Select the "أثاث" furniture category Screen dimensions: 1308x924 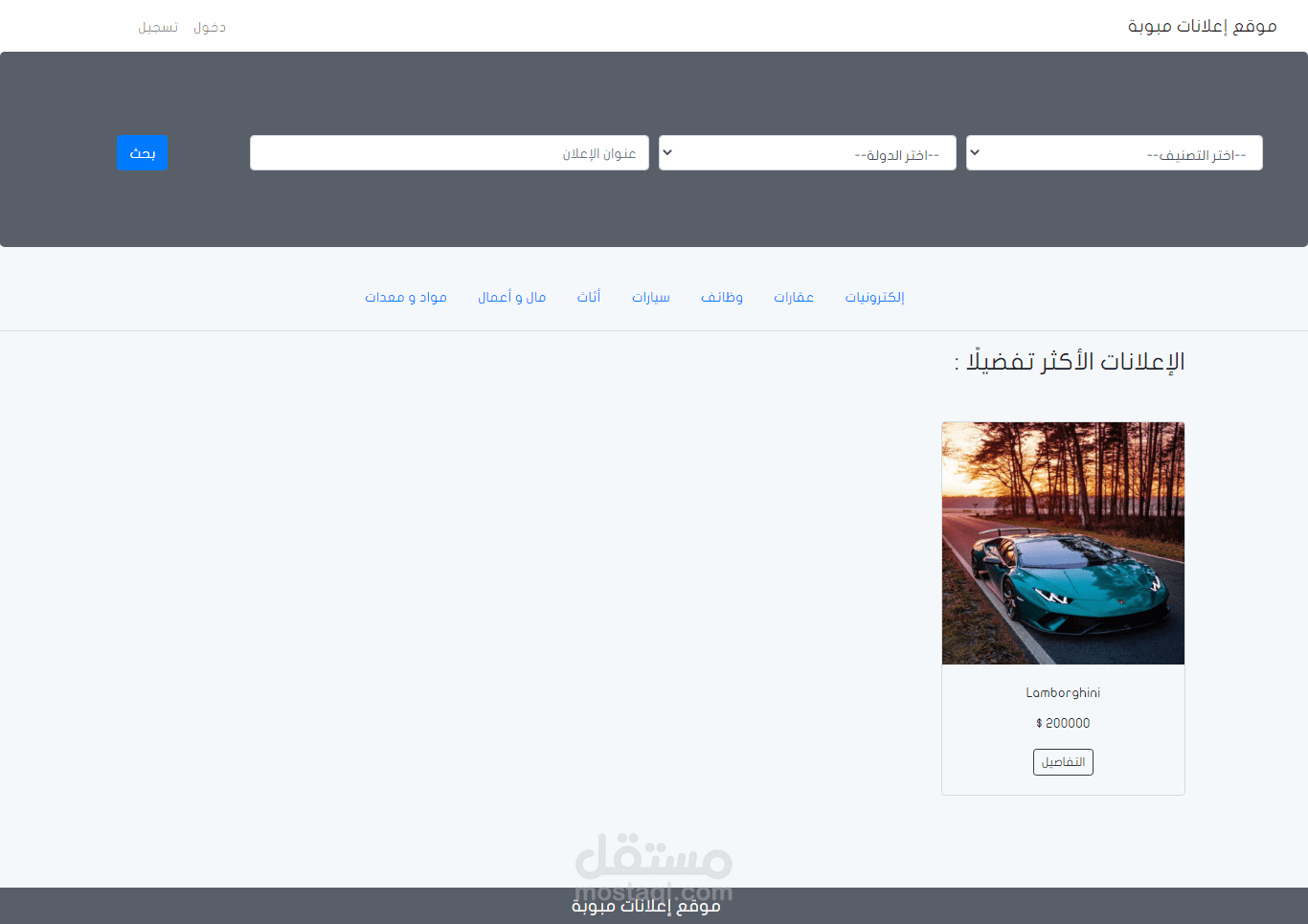[589, 297]
